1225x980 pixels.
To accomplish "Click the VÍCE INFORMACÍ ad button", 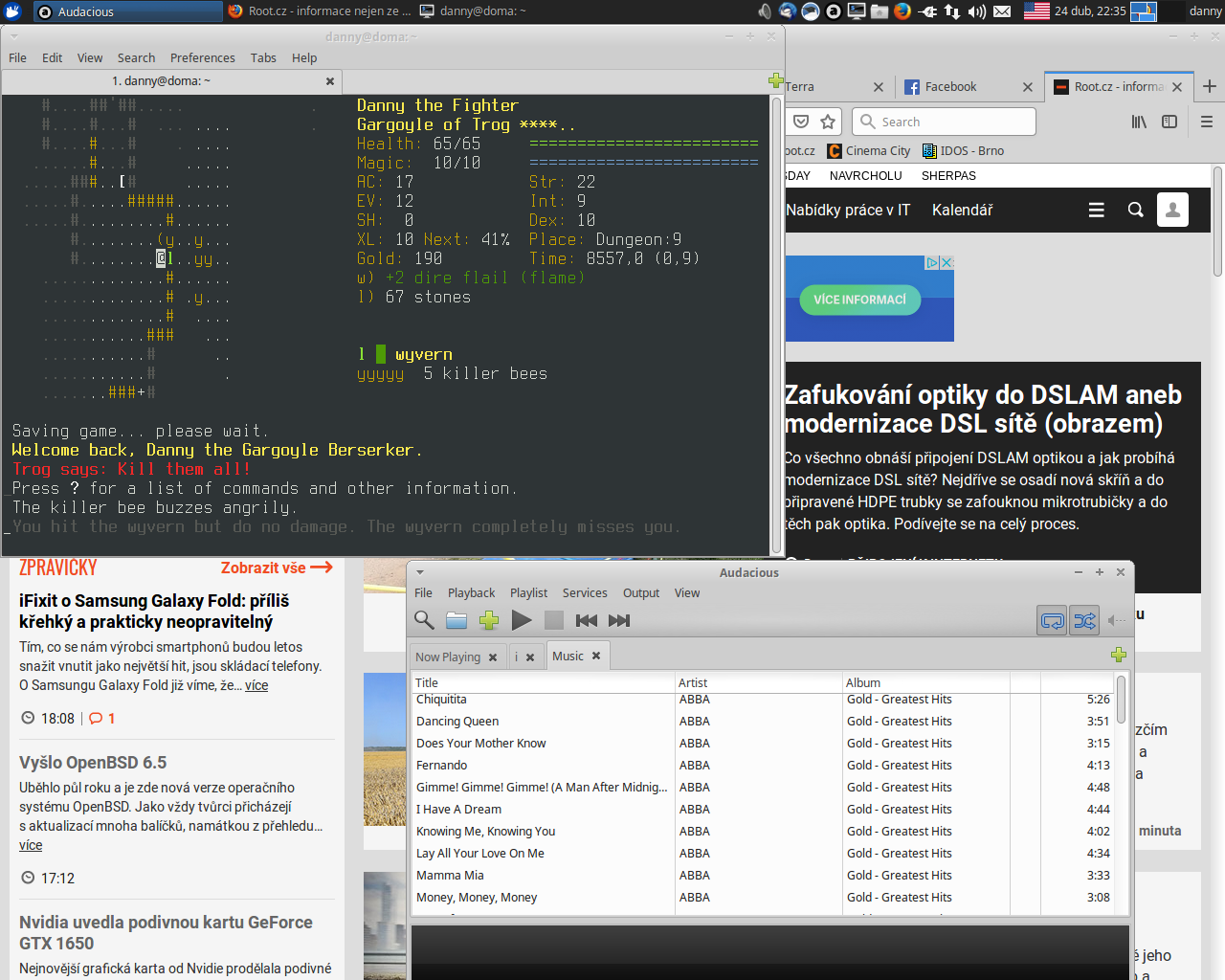I will point(859,300).
